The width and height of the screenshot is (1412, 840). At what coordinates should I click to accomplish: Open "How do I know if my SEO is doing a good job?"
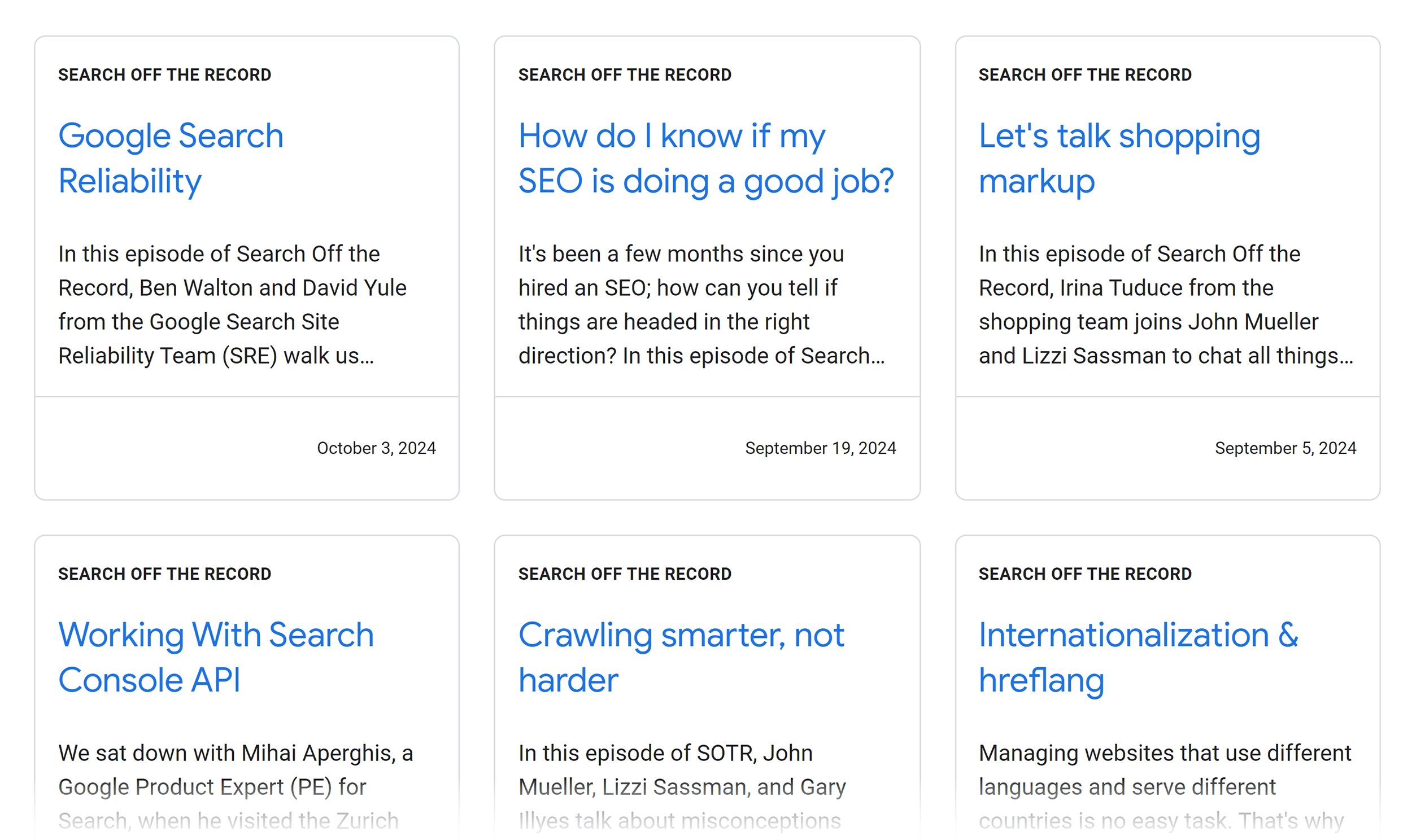(x=705, y=158)
